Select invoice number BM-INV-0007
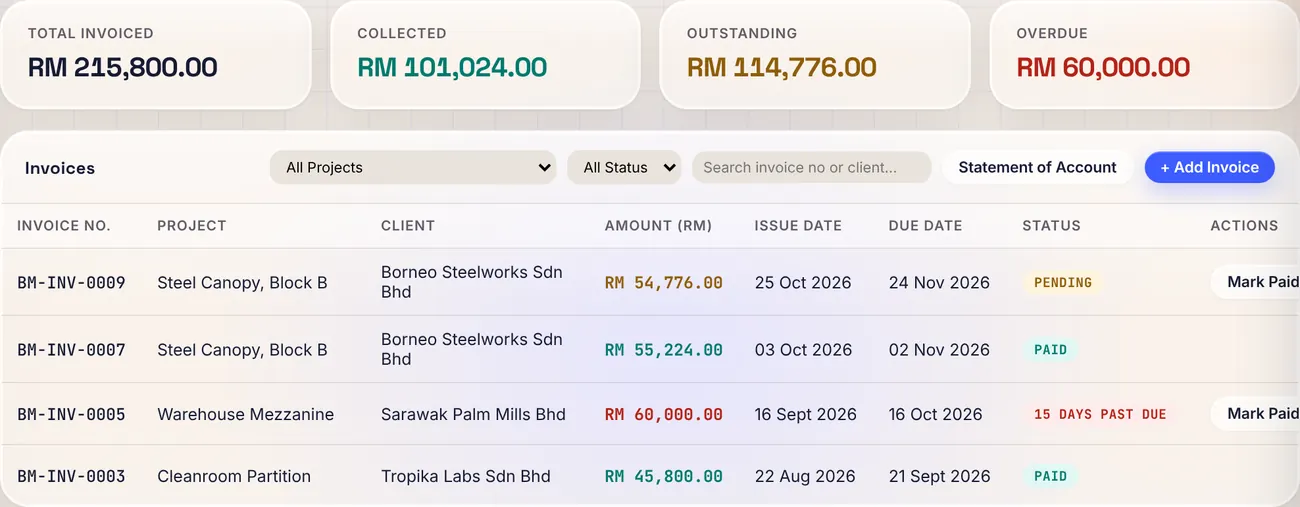1300x507 pixels. pos(71,350)
